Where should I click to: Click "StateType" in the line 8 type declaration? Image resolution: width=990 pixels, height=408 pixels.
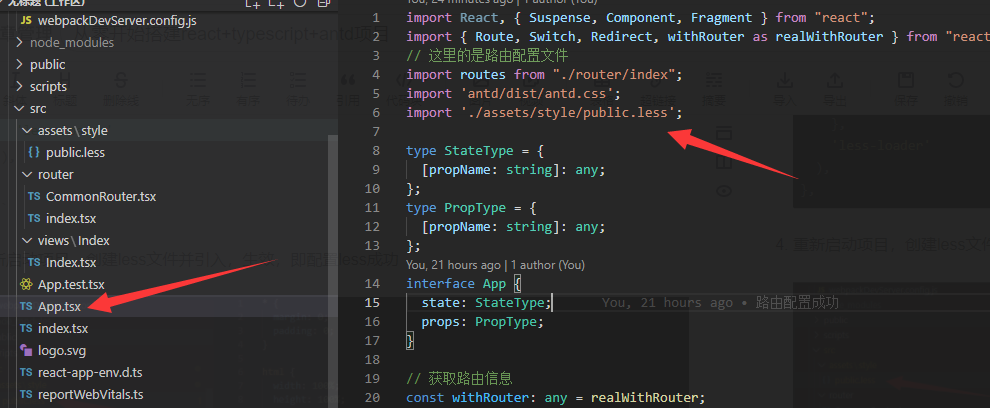(479, 150)
